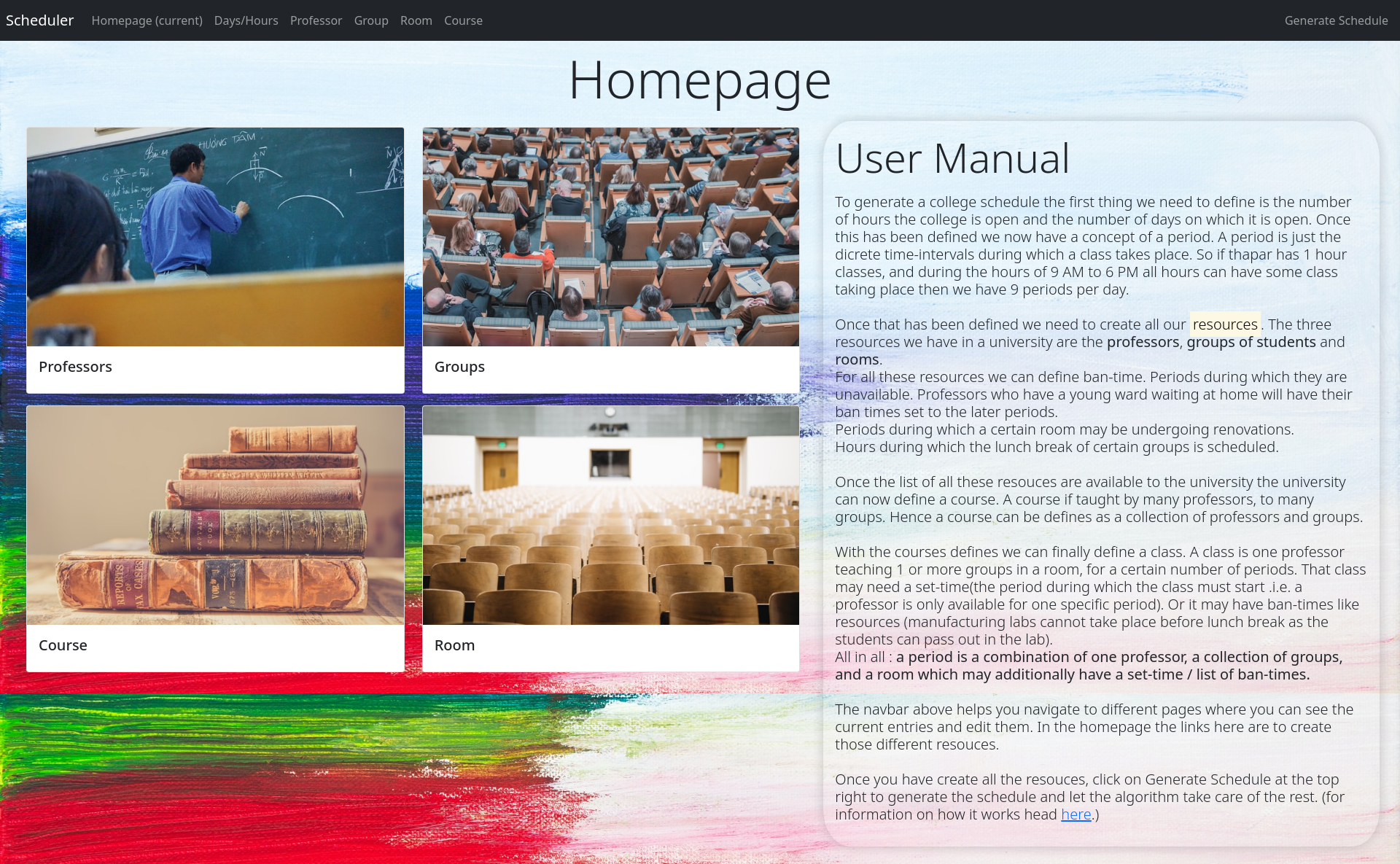The width and height of the screenshot is (1400, 864).
Task: Select the Room card label
Action: coord(454,645)
